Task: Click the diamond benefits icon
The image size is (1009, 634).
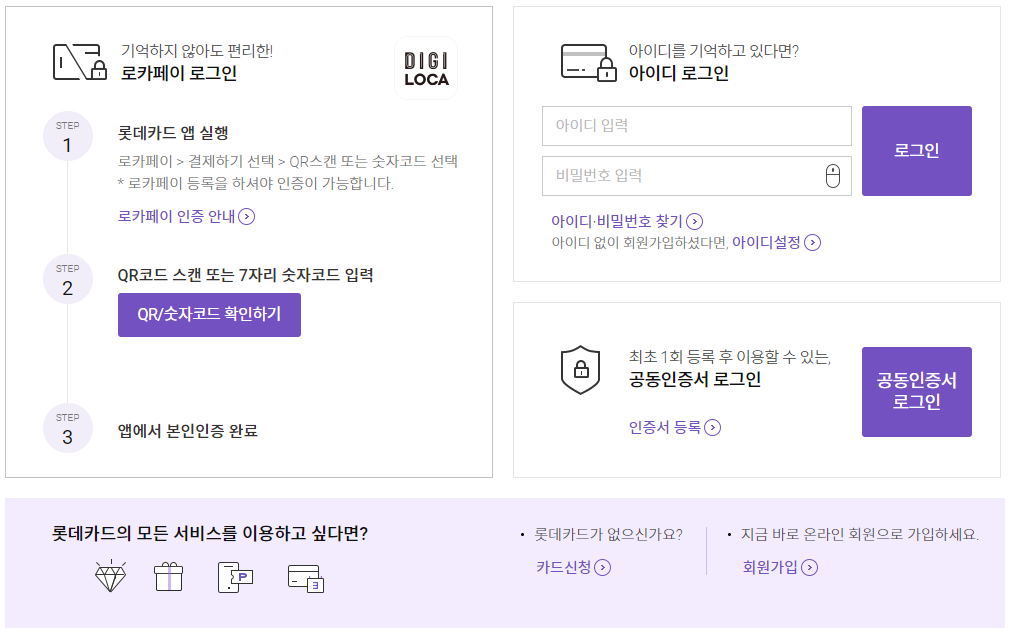Action: tap(111, 576)
